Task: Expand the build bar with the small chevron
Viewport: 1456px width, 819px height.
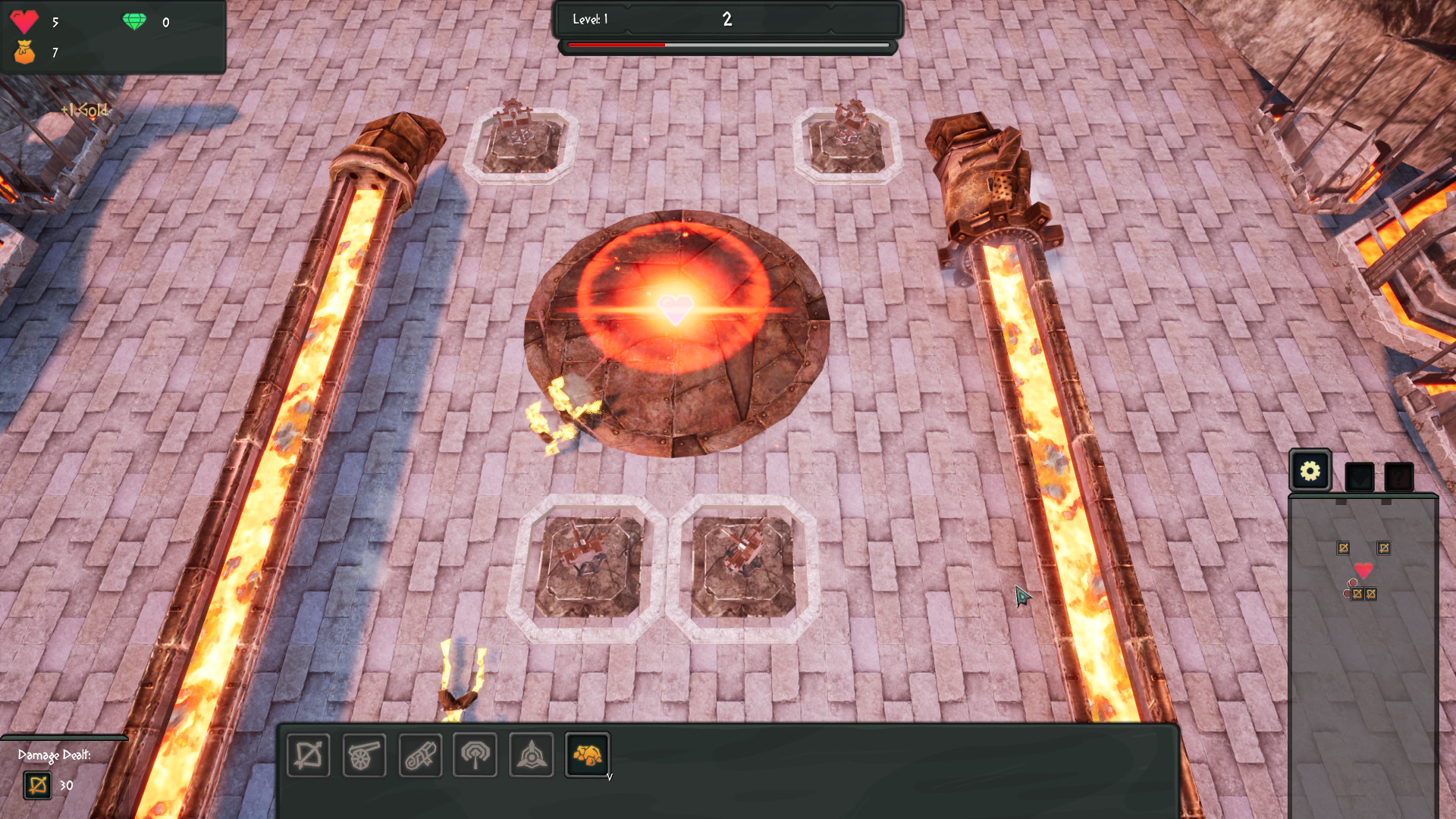Action: pyautogui.click(x=611, y=777)
